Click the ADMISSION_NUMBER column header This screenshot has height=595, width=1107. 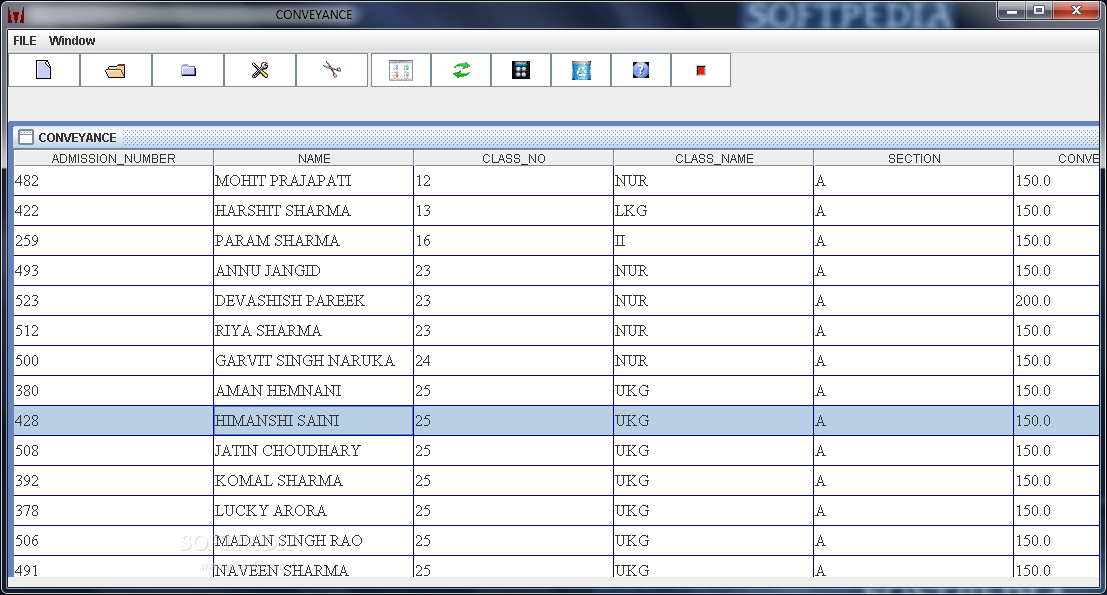(x=114, y=158)
